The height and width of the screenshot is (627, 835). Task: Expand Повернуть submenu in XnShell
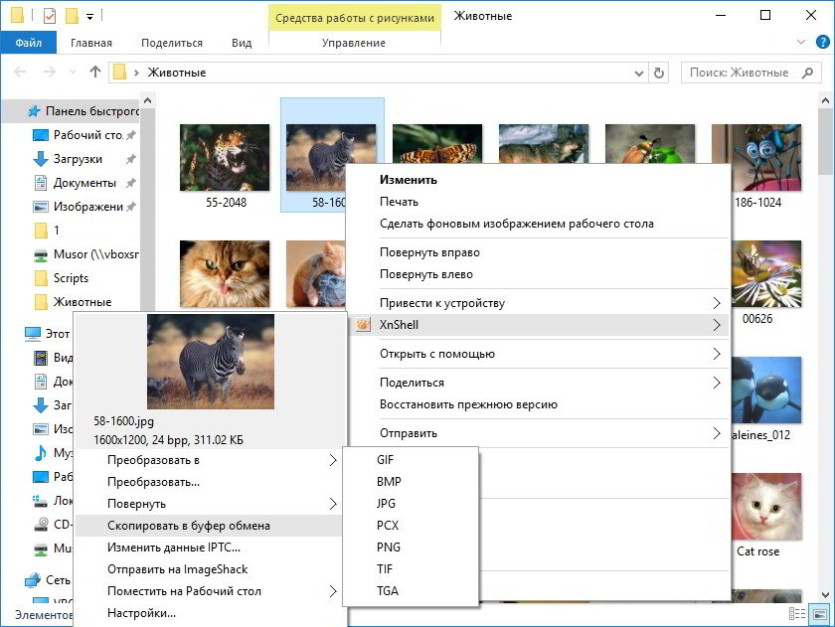tap(333, 503)
